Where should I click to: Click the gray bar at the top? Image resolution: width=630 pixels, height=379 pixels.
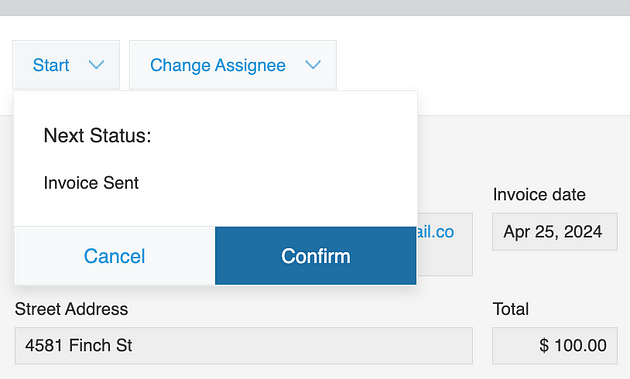(x=315, y=8)
